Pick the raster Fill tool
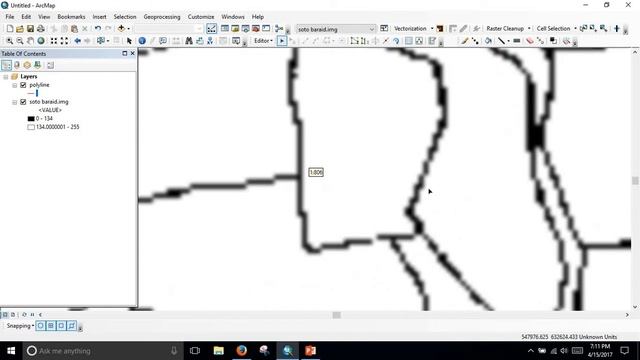The width and height of the screenshot is (640, 360). pos(488,41)
